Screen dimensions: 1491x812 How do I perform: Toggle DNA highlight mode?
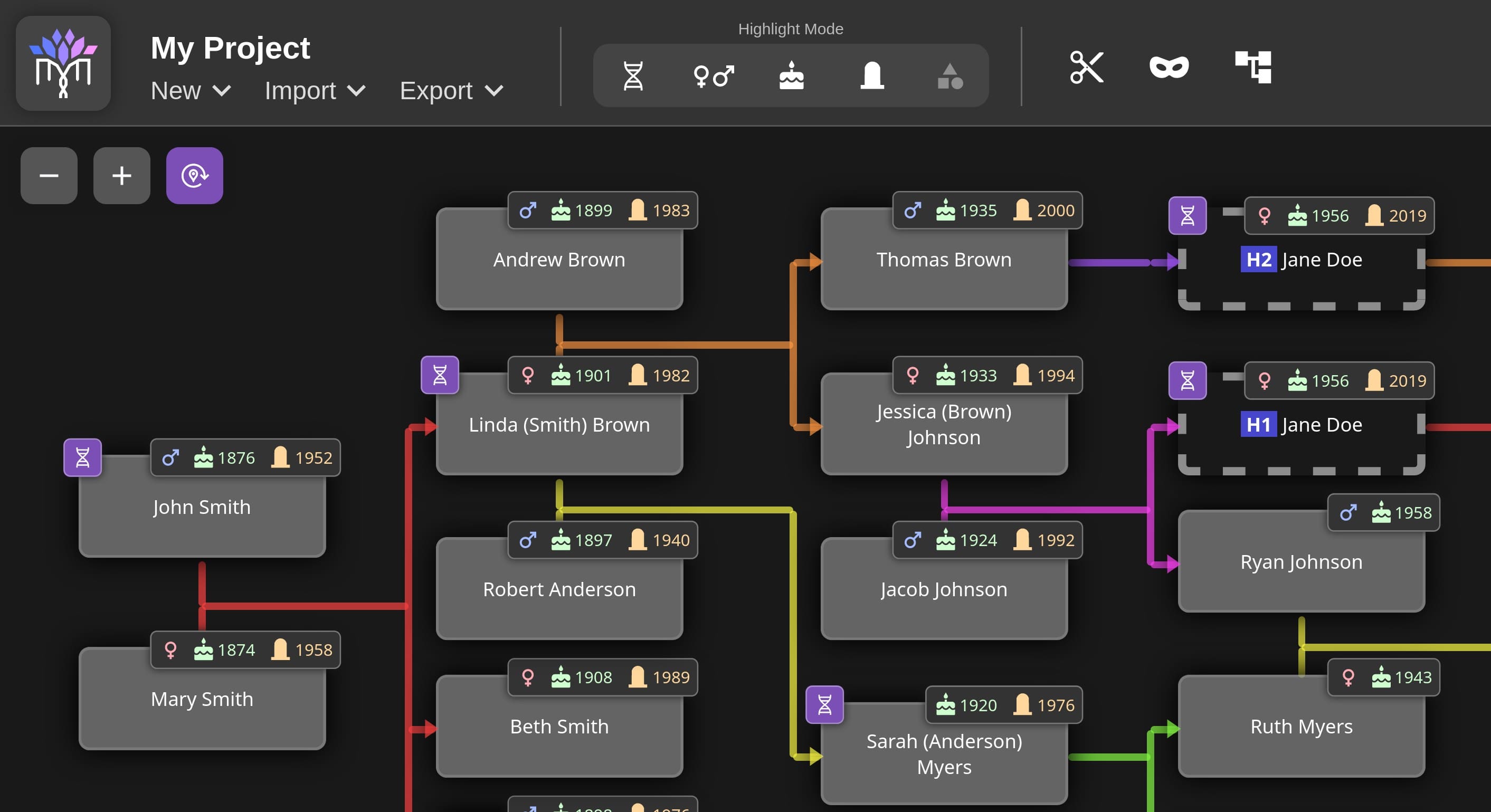point(633,76)
